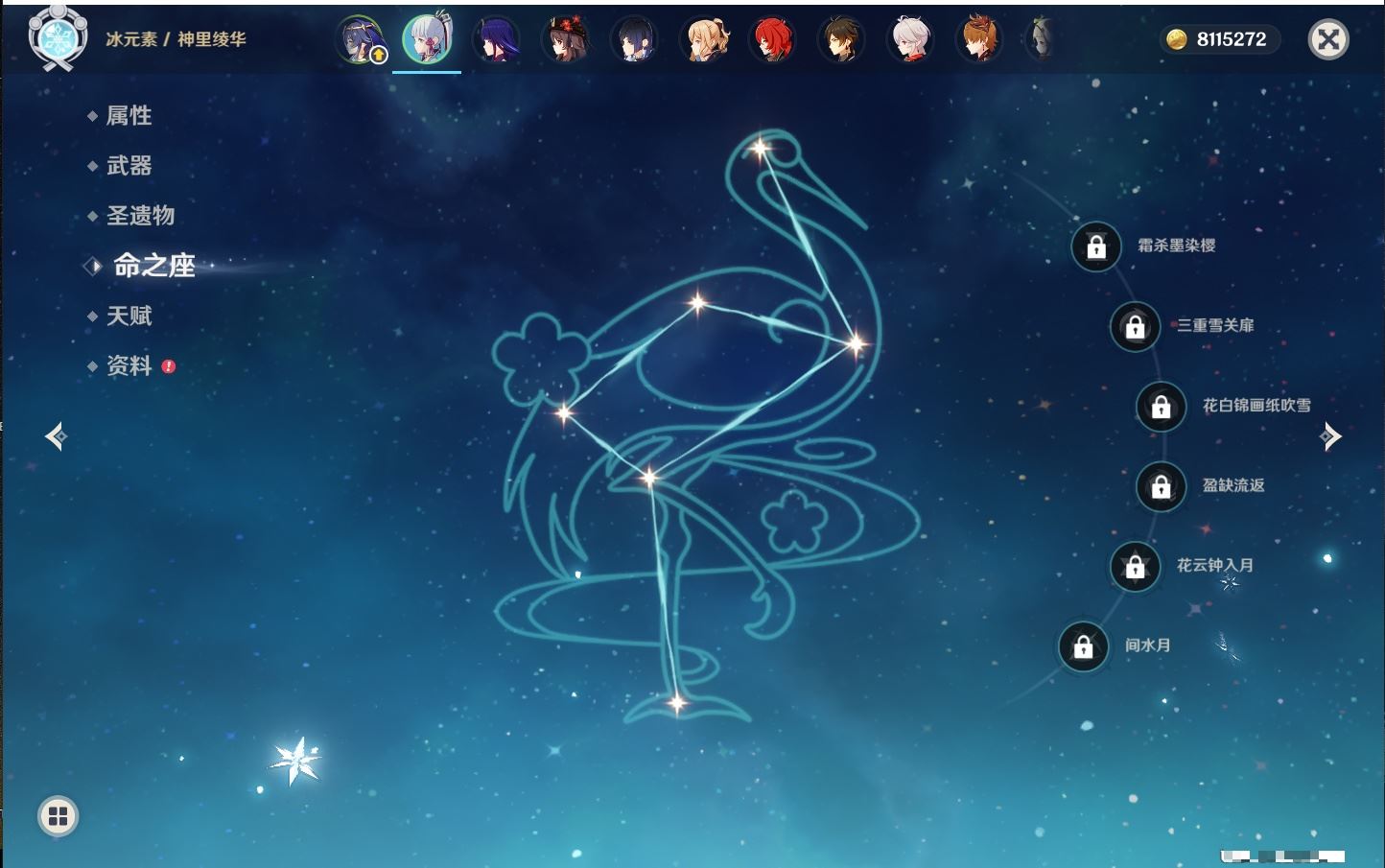This screenshot has width=1385, height=868.
Task: Open the 资料 profile menu
Action: (x=129, y=365)
